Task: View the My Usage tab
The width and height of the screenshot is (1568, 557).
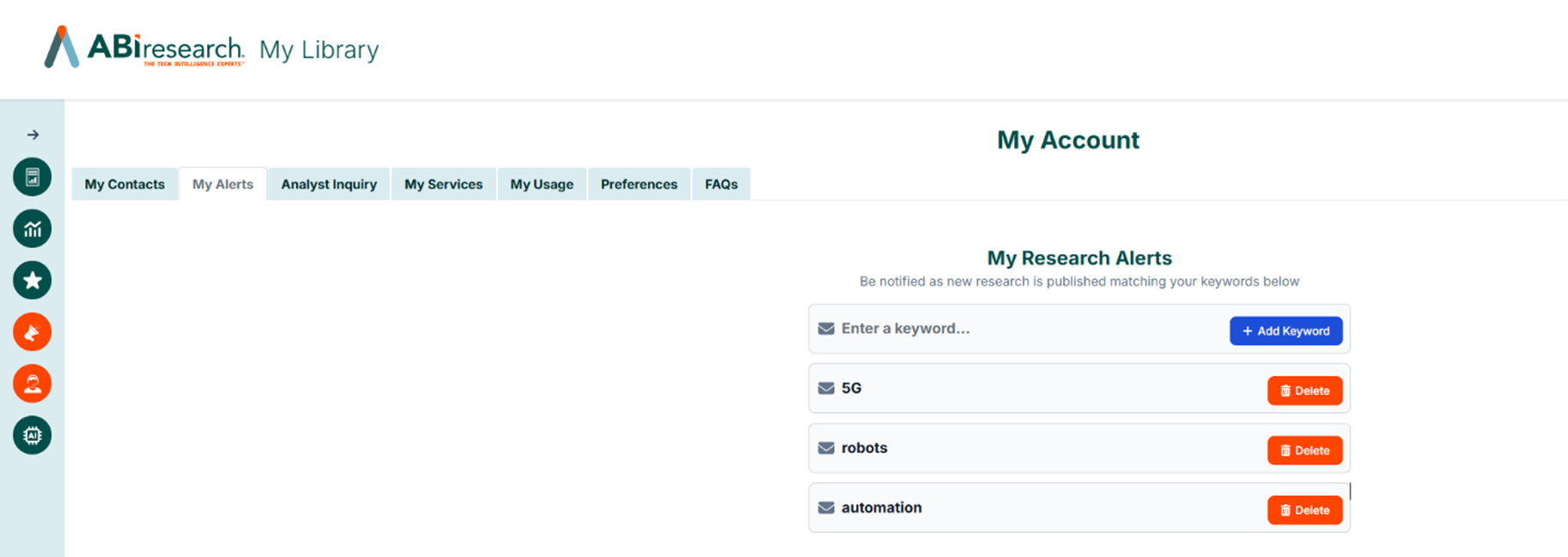Action: [x=542, y=185]
